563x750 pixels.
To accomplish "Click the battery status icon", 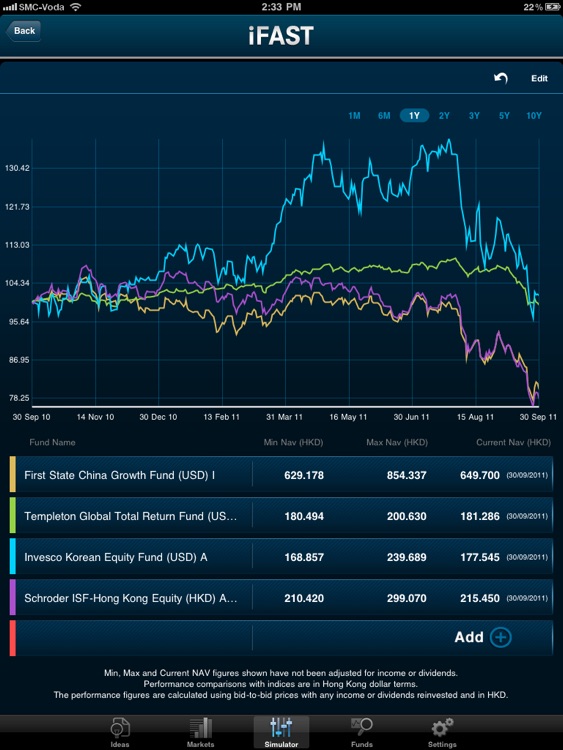I will [552, 7].
